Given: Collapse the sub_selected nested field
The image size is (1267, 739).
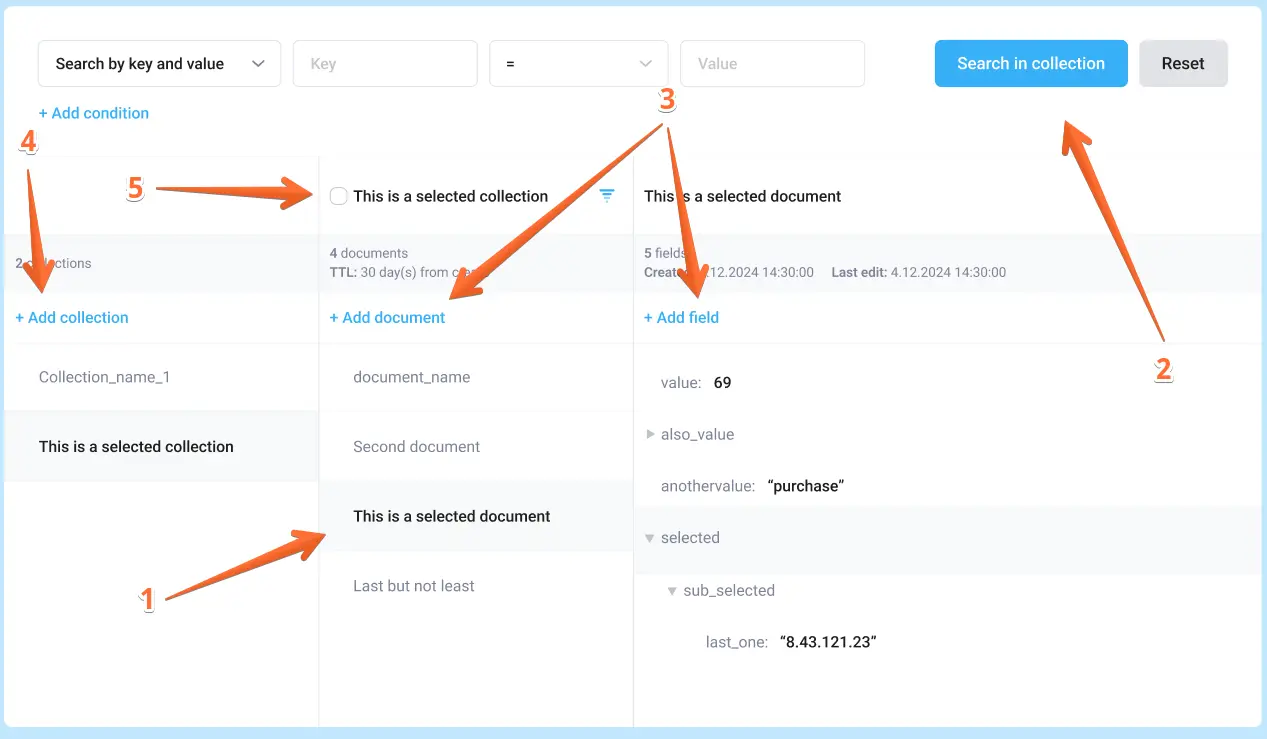Looking at the screenshot, I should coord(673,591).
